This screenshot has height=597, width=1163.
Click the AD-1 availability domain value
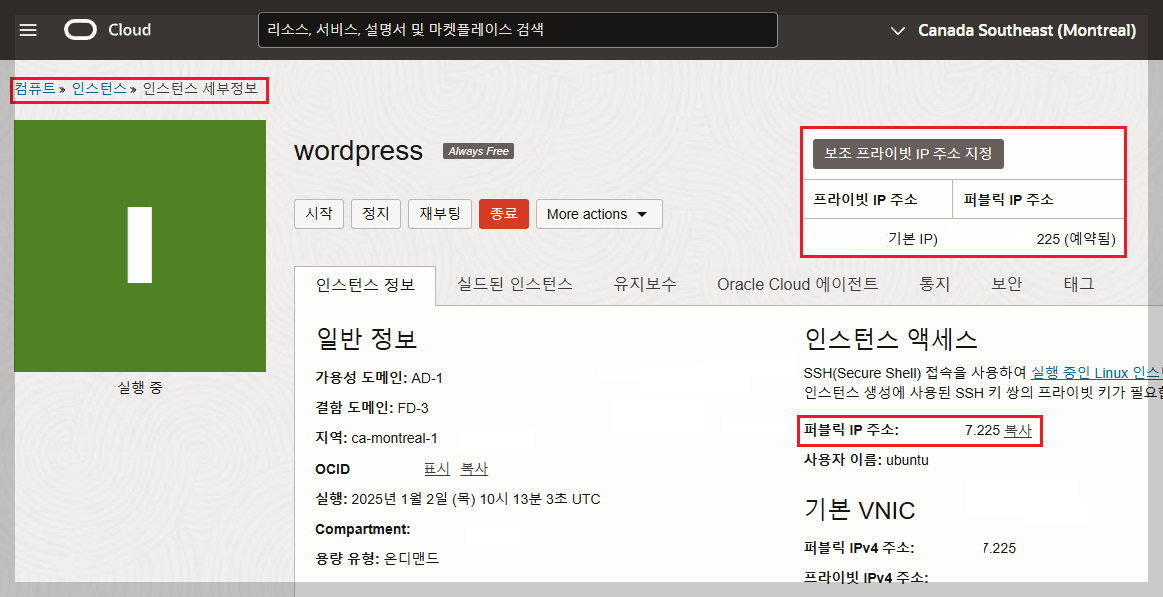tap(427, 378)
